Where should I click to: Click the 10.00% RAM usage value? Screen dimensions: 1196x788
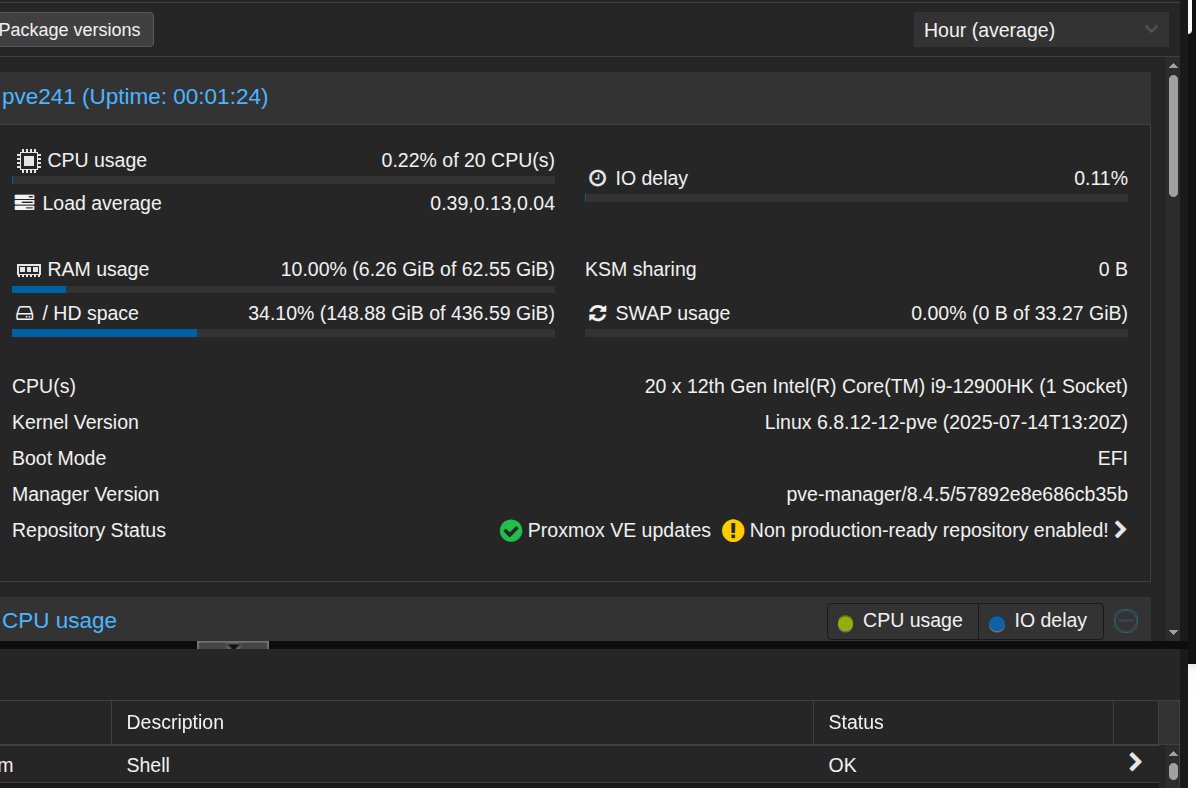tap(417, 269)
